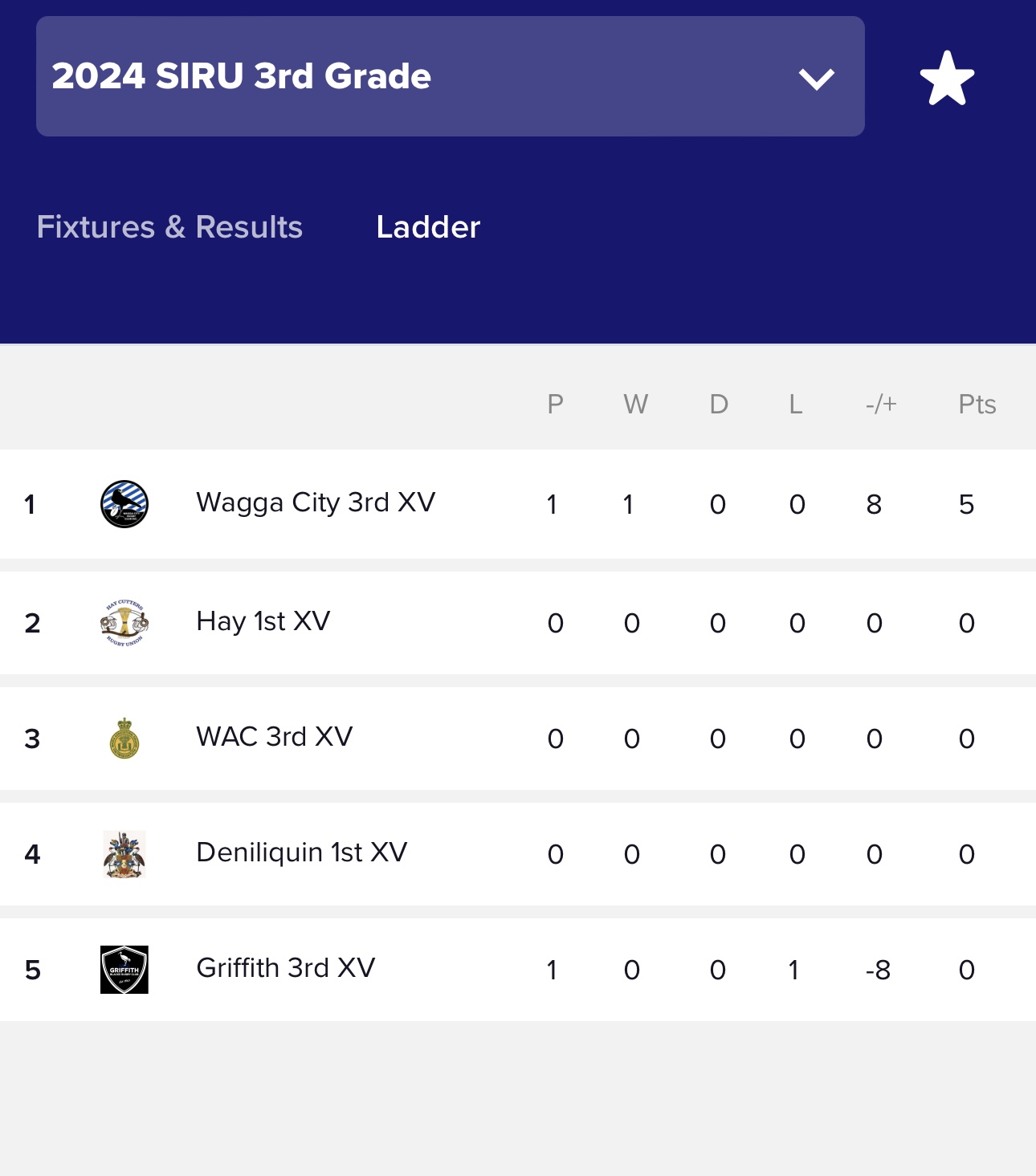Screen dimensions: 1036x1176
Task: Tap the -/+ column header
Action: click(881, 404)
